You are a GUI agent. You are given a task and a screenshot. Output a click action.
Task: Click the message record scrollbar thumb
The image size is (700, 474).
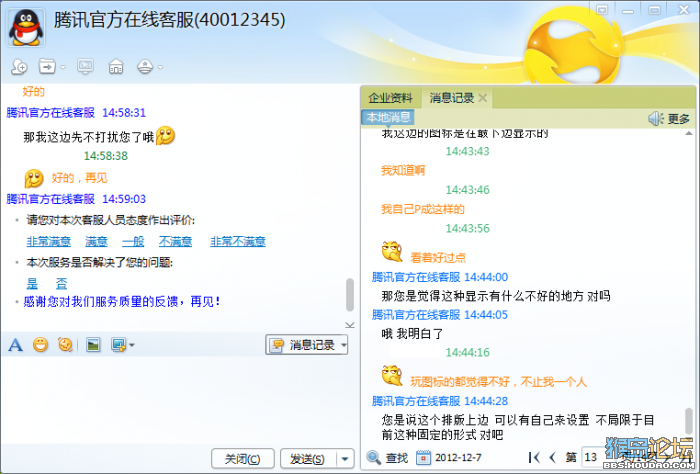point(689,421)
